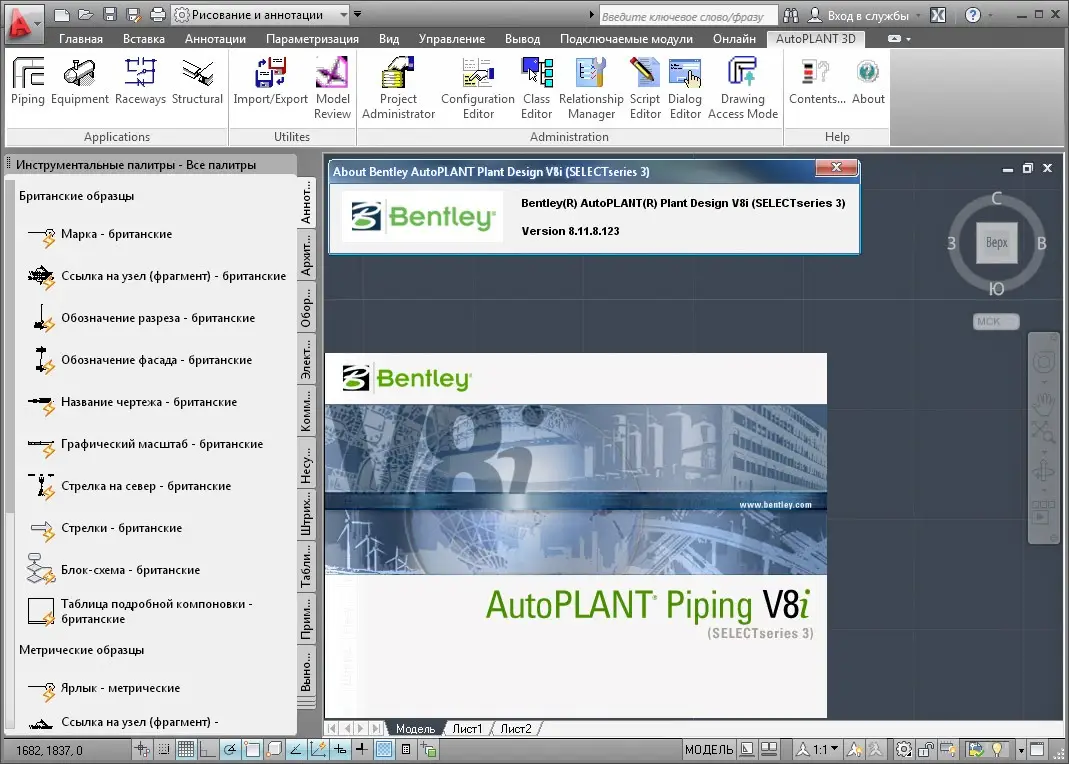Click Clean Screen icon in status bar
Screen dimensions: 1069x764
pos(1037,750)
